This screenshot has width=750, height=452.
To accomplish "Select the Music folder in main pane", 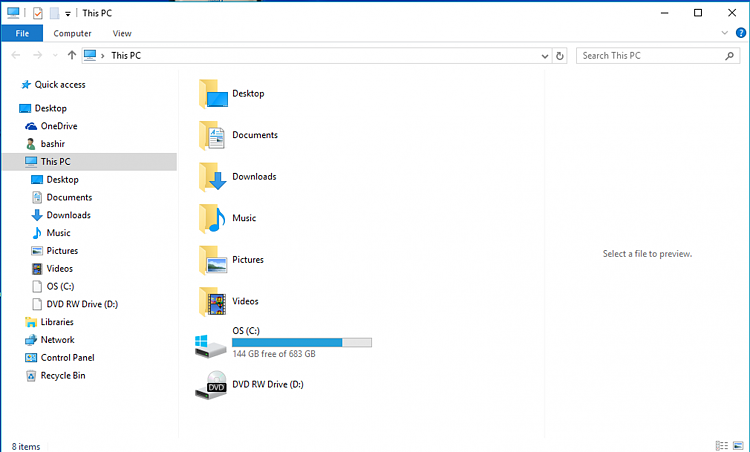I will [227, 218].
